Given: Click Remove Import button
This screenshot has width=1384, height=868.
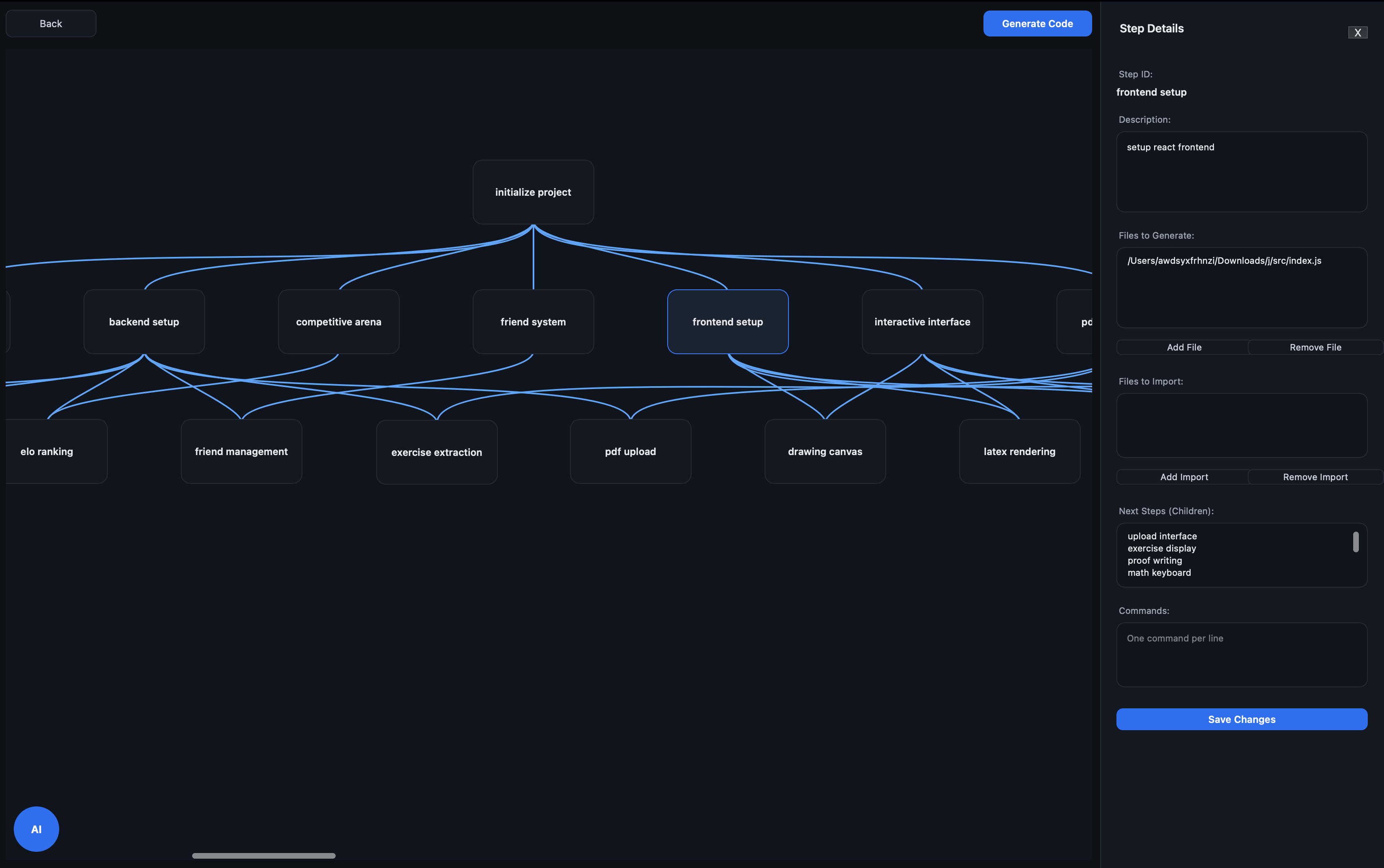Looking at the screenshot, I should tap(1315, 477).
